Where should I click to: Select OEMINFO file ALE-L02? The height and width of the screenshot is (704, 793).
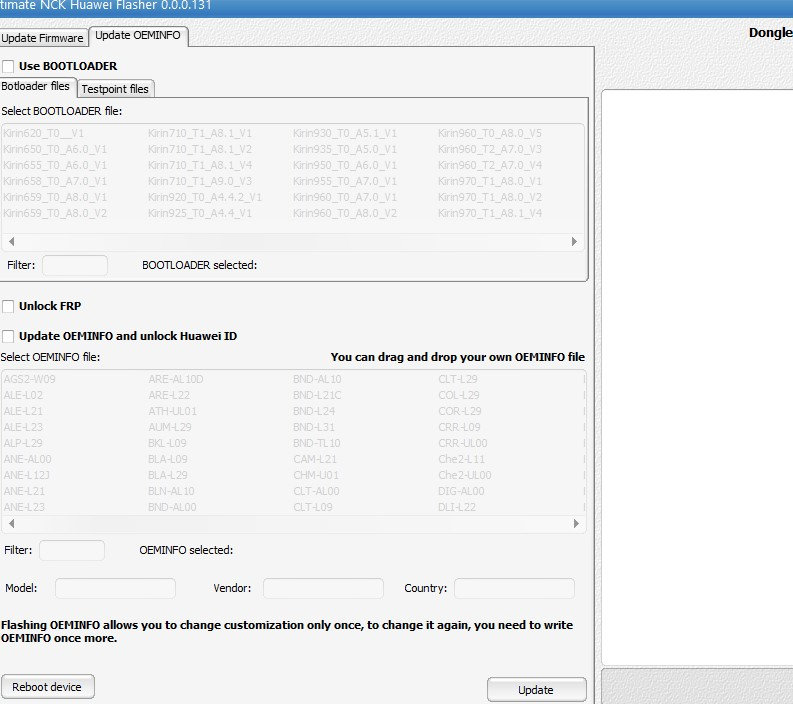coord(23,395)
